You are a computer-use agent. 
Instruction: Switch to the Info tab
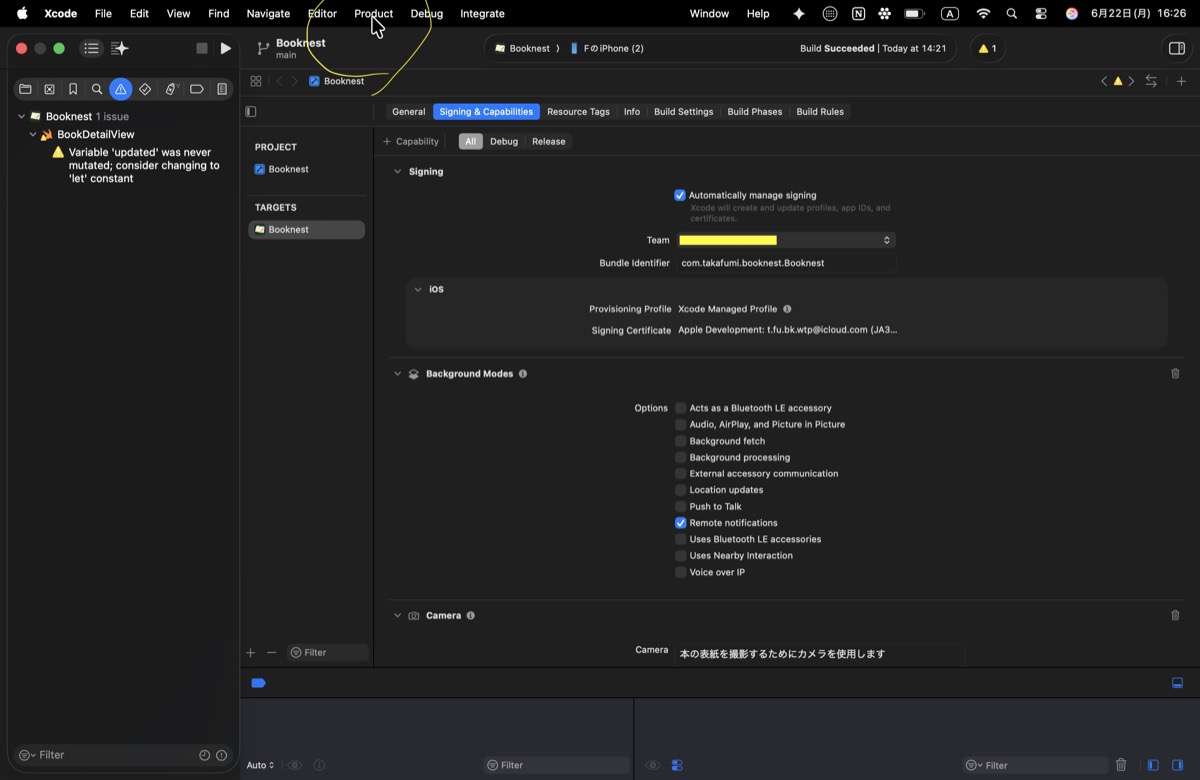point(632,112)
